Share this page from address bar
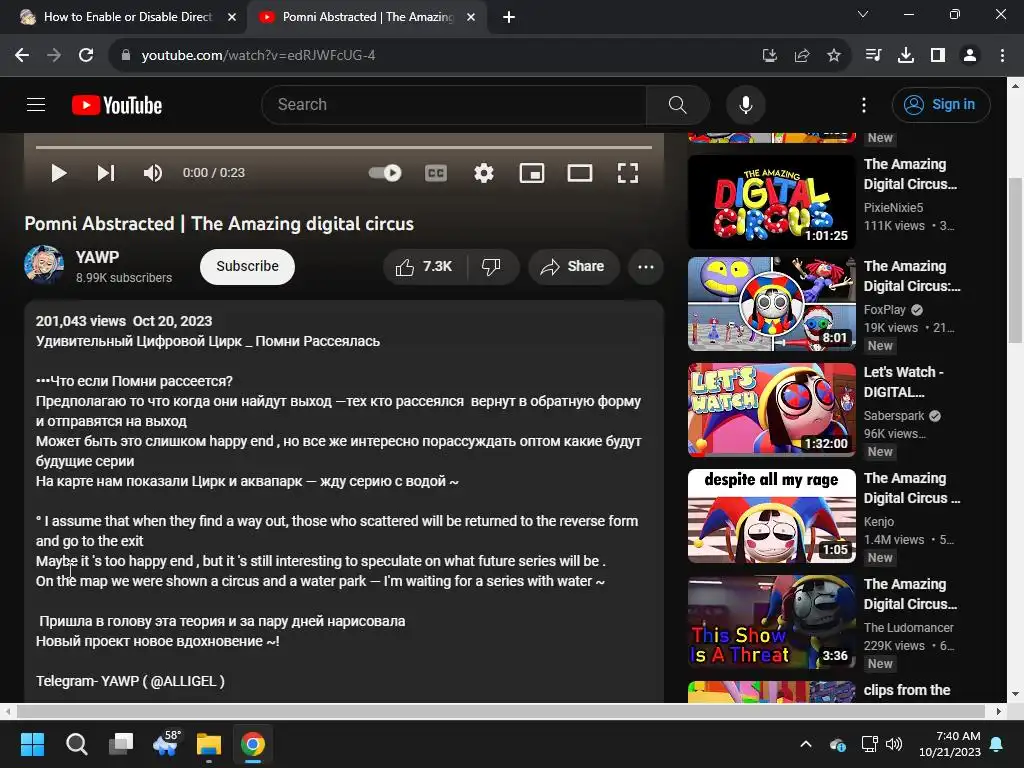Image resolution: width=1024 pixels, height=768 pixels. (x=802, y=56)
